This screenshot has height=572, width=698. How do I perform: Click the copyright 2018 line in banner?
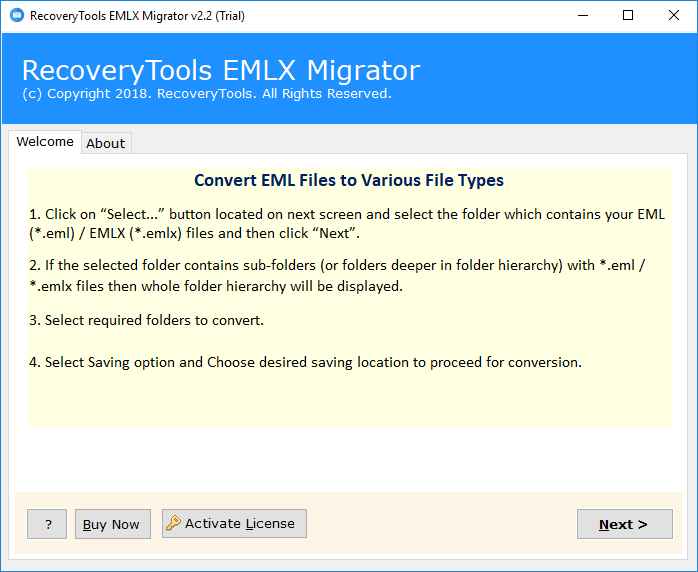(x=207, y=94)
